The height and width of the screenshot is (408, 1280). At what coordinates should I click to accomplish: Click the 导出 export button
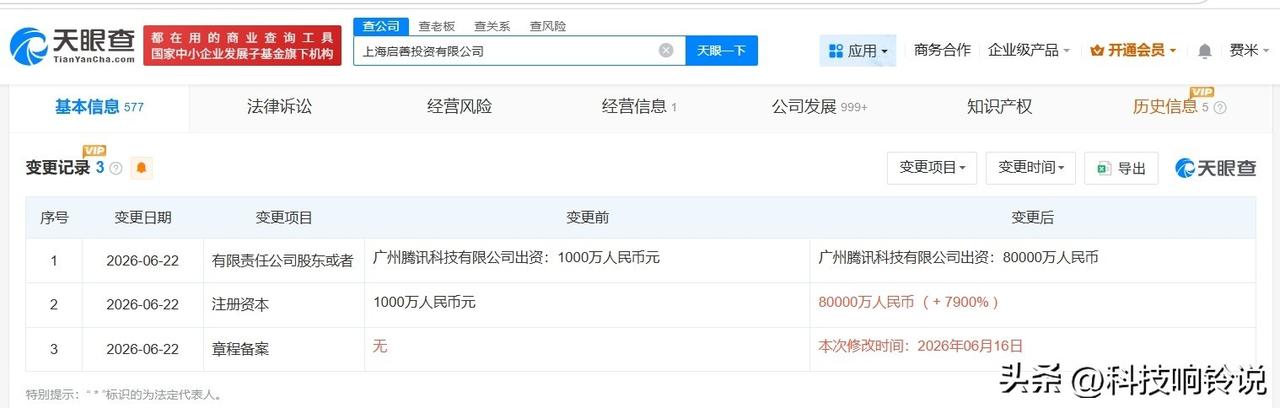pos(1121,168)
